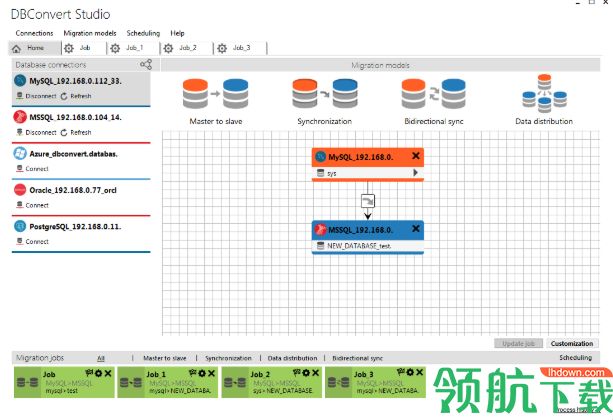613x420 pixels.
Task: Select the MSSQL_192.168.0. node header on canvas
Action: (x=367, y=230)
